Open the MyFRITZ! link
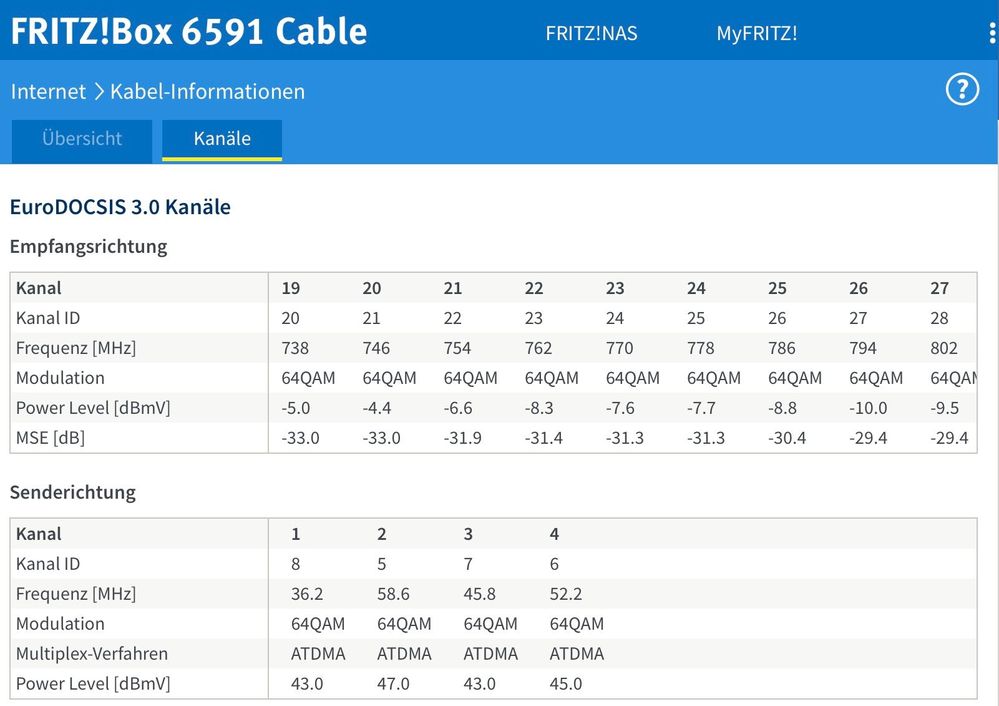Viewport: 999px width, 706px height. (x=757, y=33)
